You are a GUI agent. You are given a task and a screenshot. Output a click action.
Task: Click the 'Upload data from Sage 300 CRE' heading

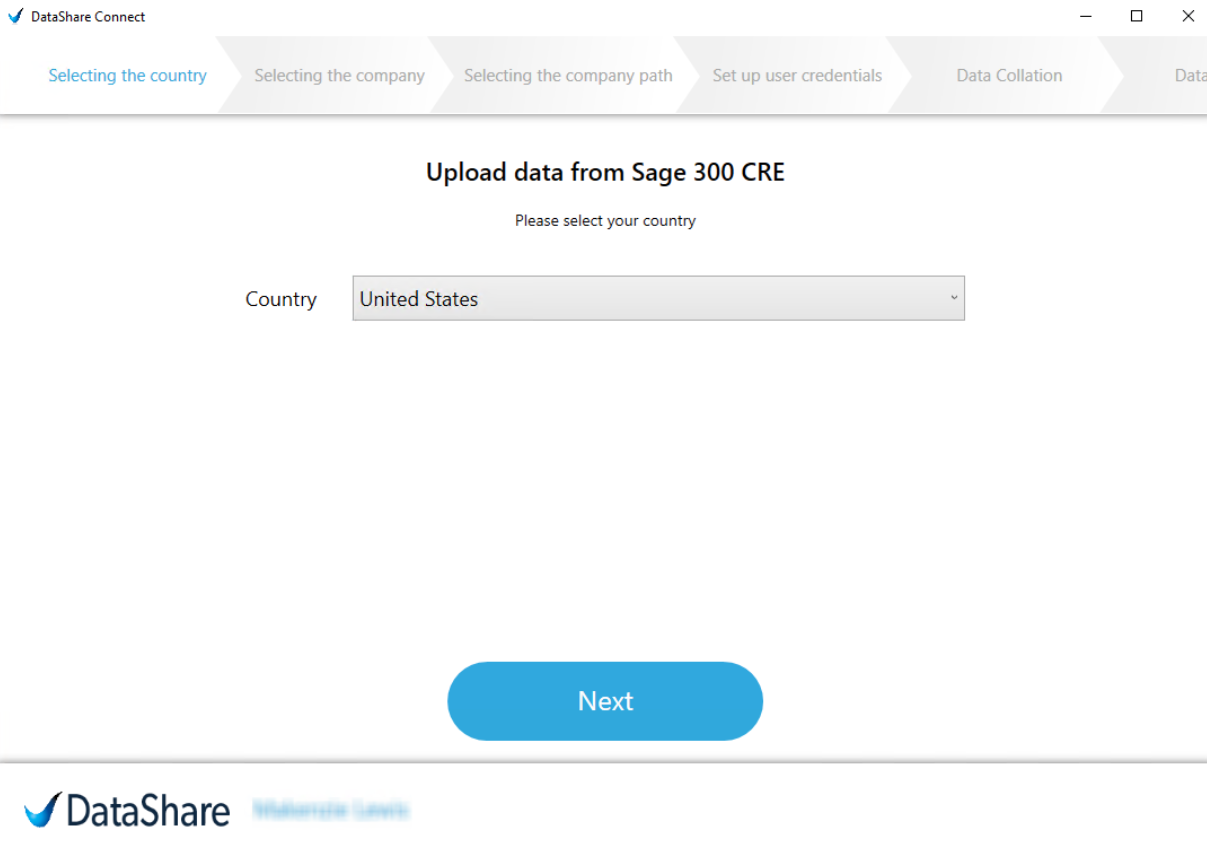[605, 172]
